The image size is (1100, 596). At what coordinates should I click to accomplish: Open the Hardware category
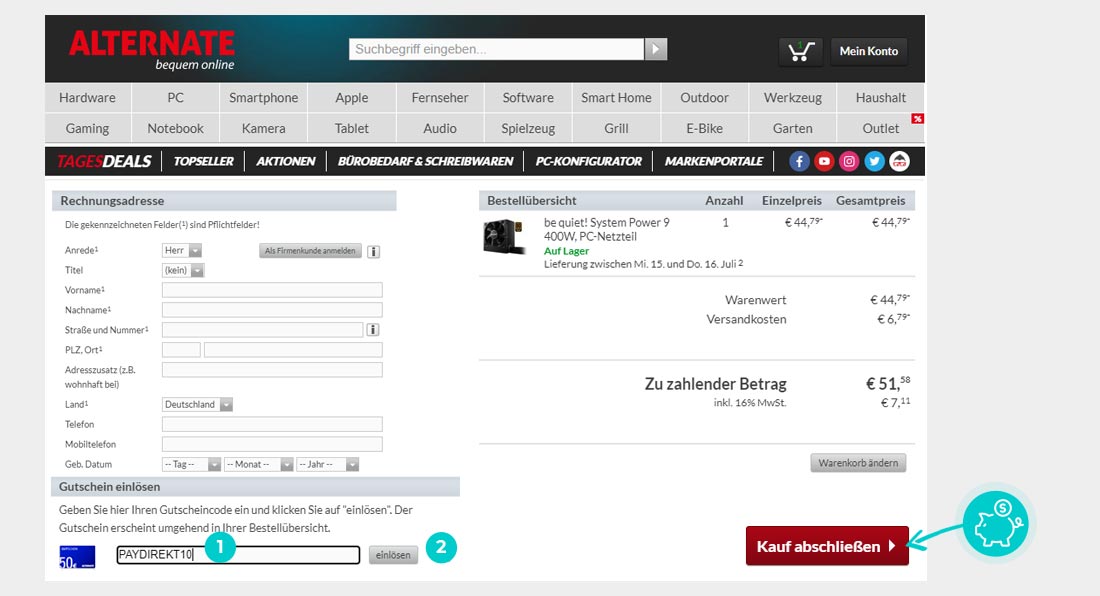pyautogui.click(x=88, y=97)
